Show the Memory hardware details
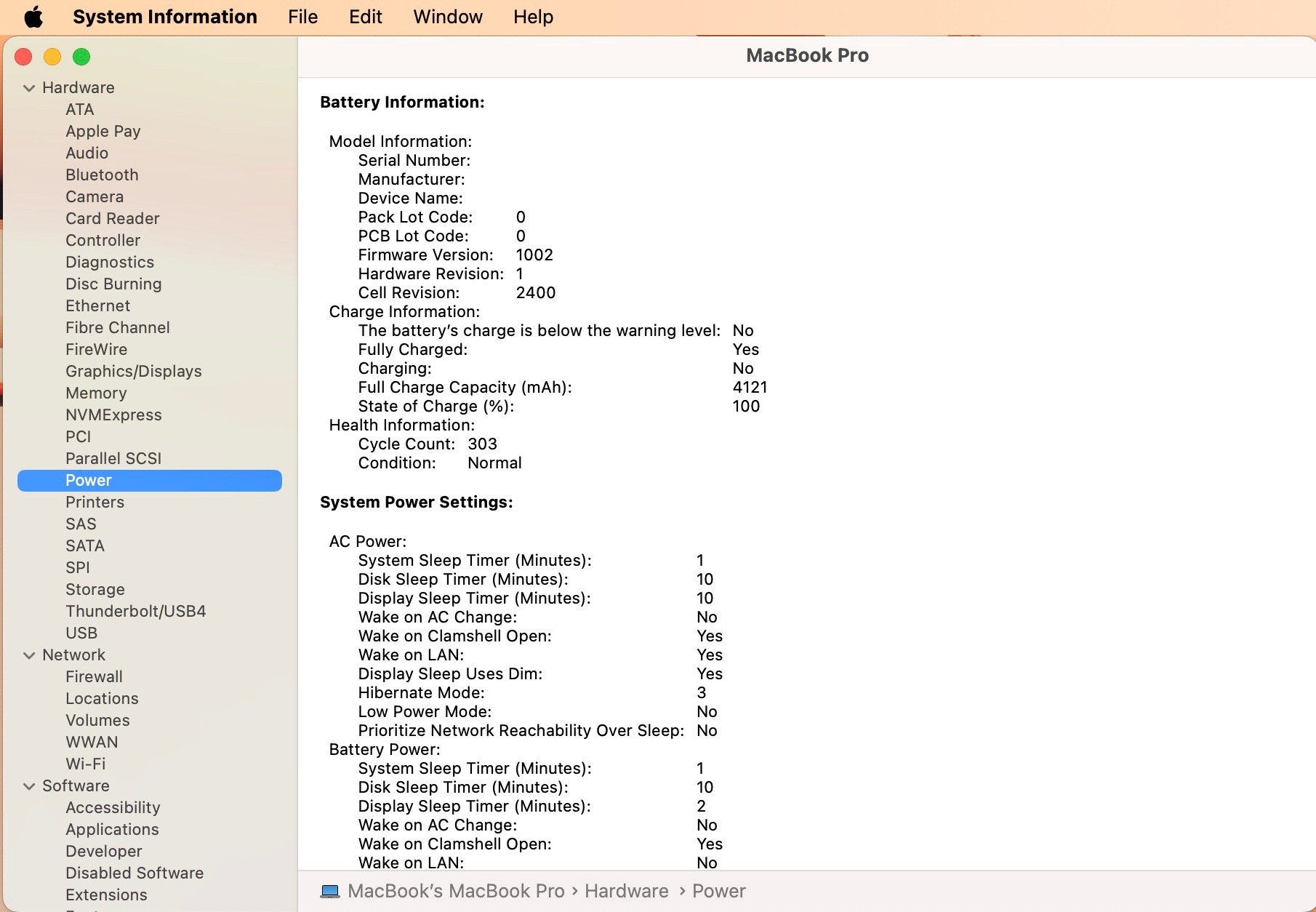This screenshot has height=912, width=1316. [x=96, y=393]
